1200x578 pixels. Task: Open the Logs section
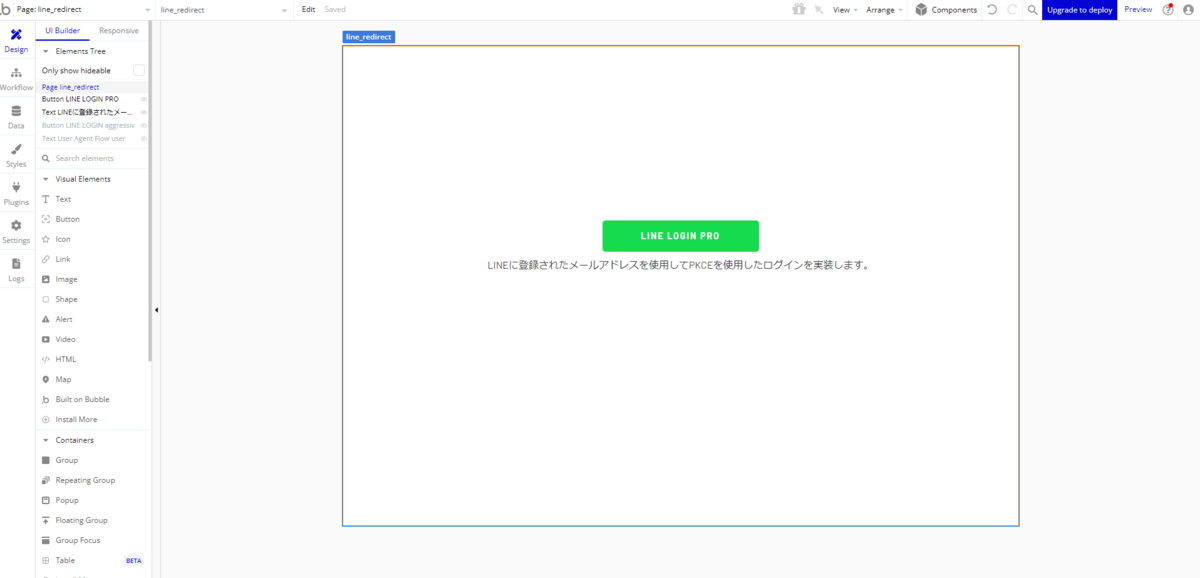click(x=16, y=269)
